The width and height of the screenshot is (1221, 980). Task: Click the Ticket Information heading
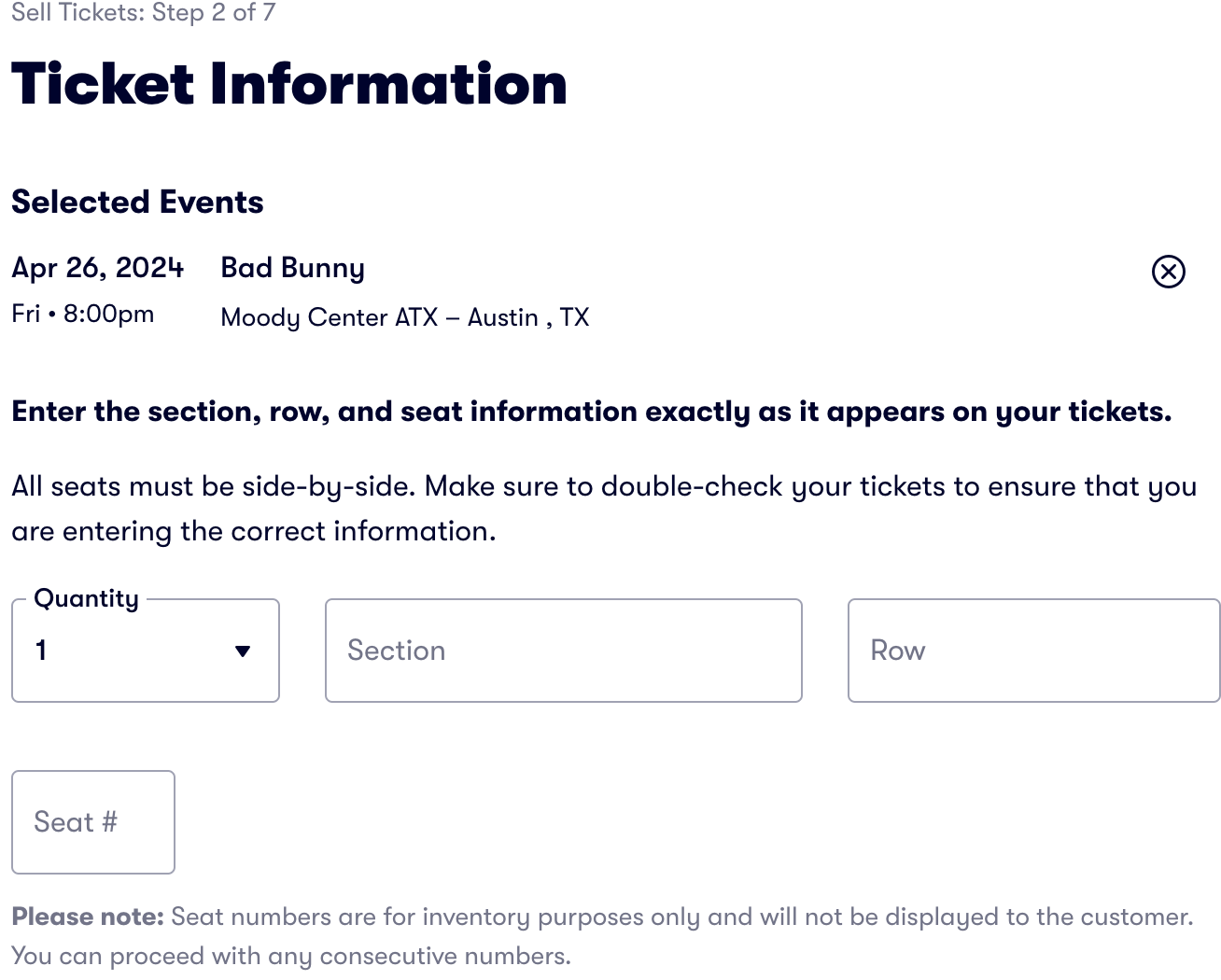pyautogui.click(x=288, y=84)
